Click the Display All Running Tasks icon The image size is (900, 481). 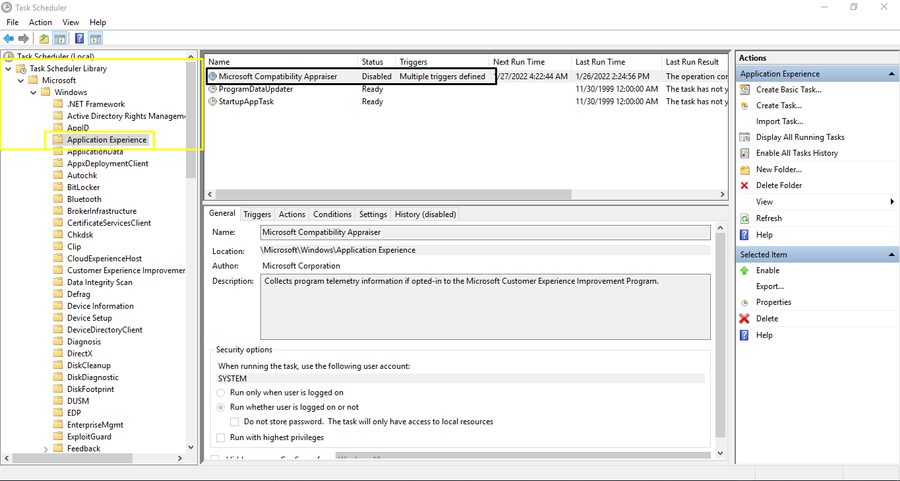pos(744,137)
